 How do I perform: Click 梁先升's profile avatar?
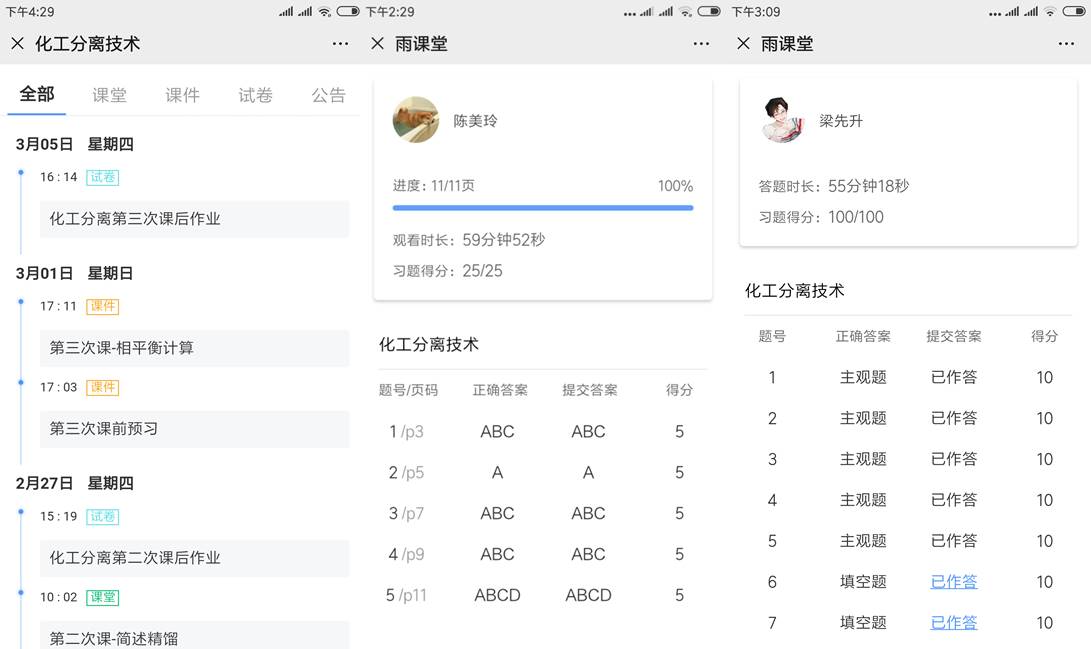[x=782, y=120]
